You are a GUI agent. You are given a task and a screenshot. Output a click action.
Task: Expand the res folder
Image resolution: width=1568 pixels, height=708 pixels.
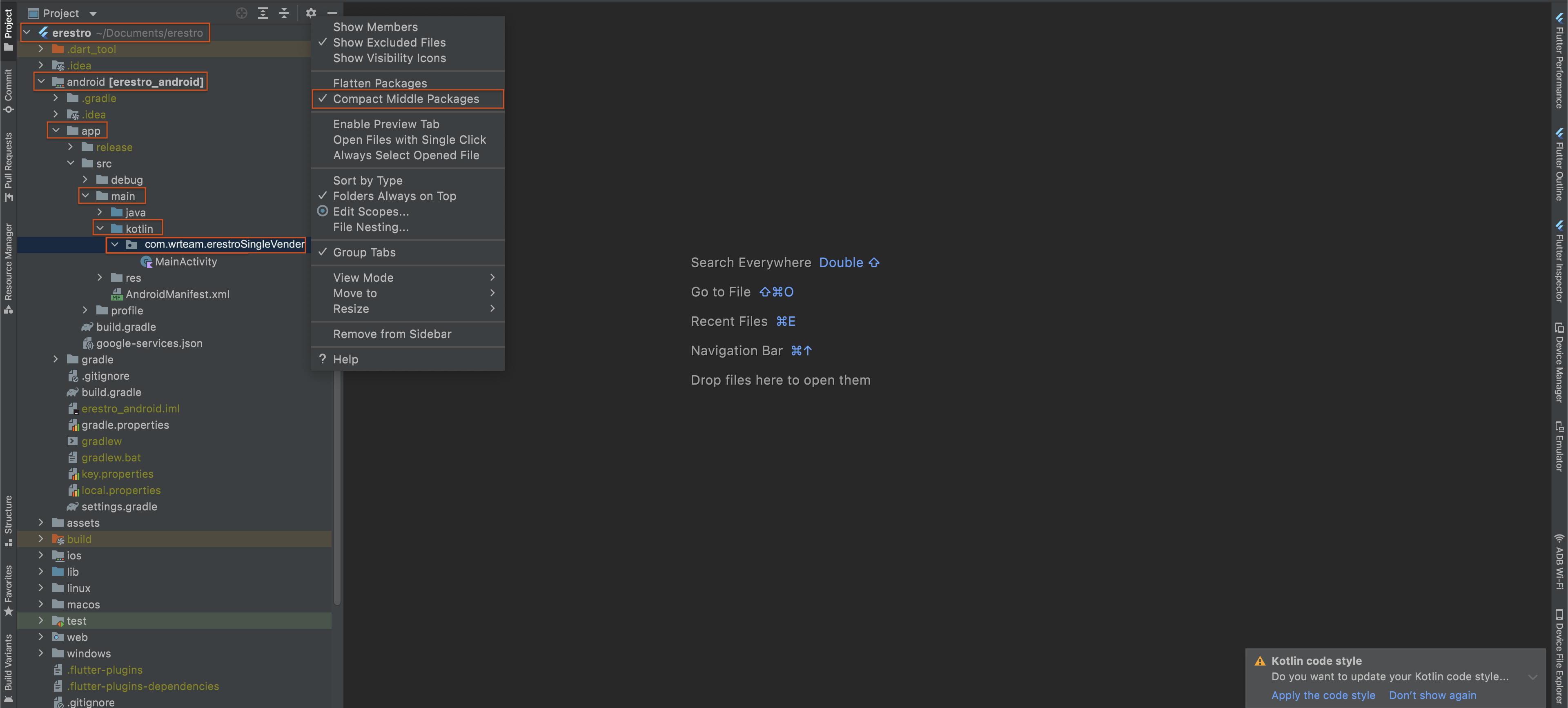pyautogui.click(x=100, y=278)
